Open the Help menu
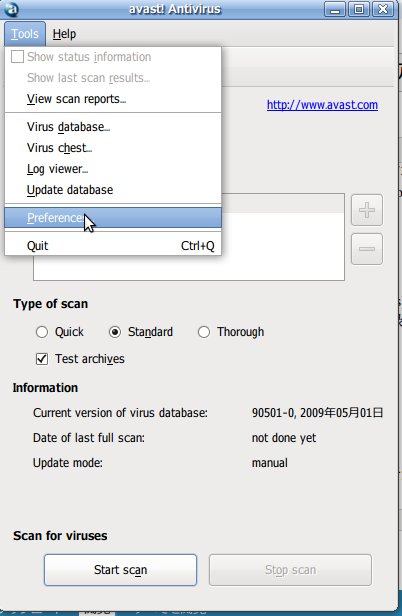The image size is (402, 616). click(x=64, y=34)
